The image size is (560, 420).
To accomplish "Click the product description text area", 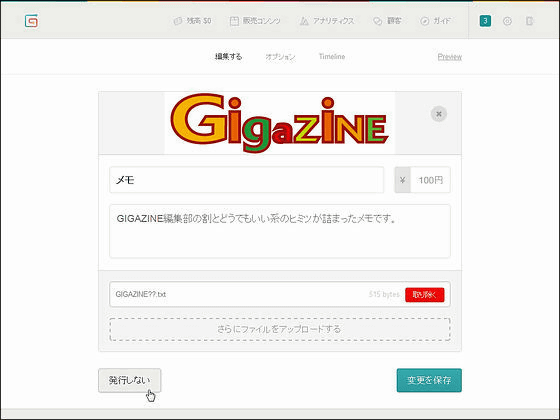I will (280, 231).
